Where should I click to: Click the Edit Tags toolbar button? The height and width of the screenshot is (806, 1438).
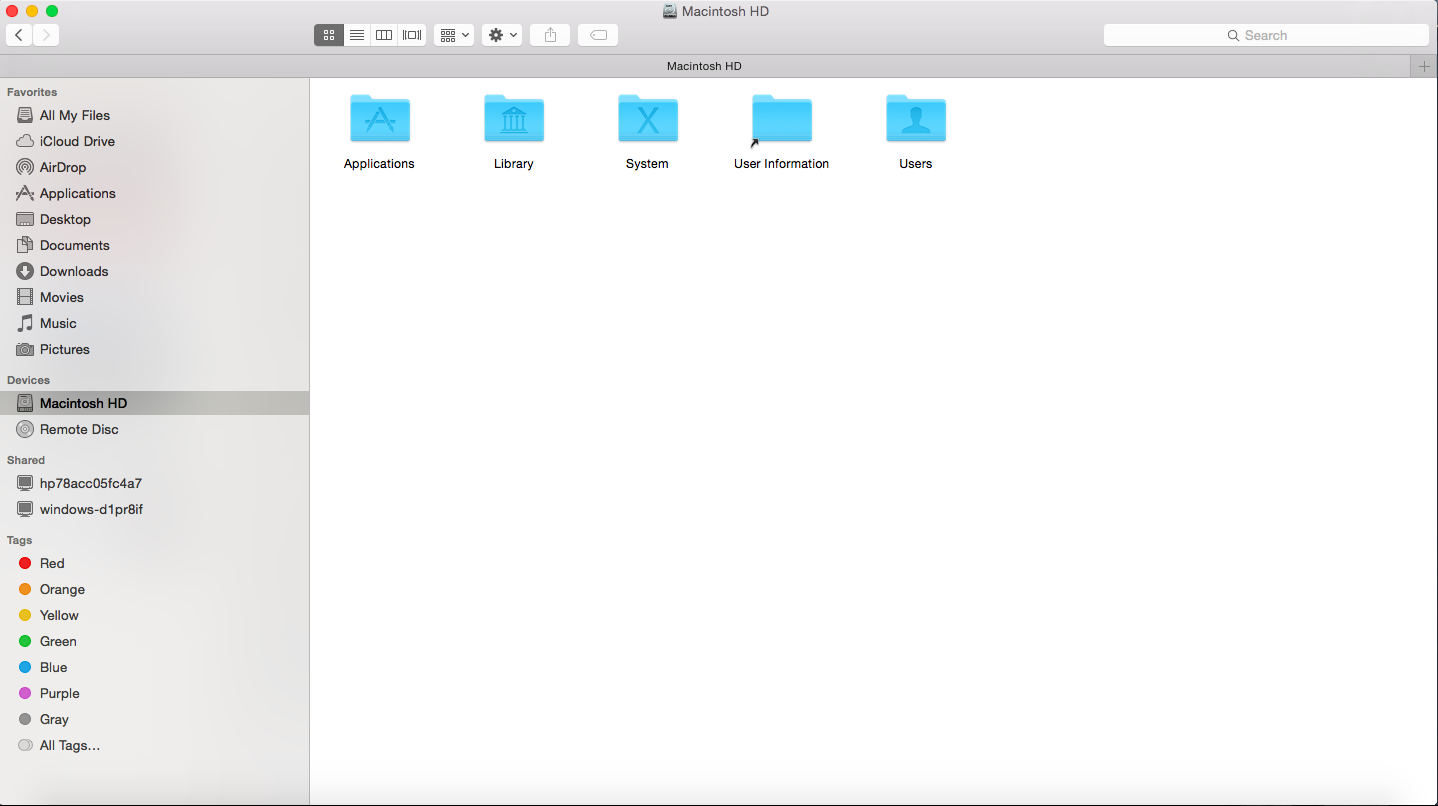coord(598,35)
